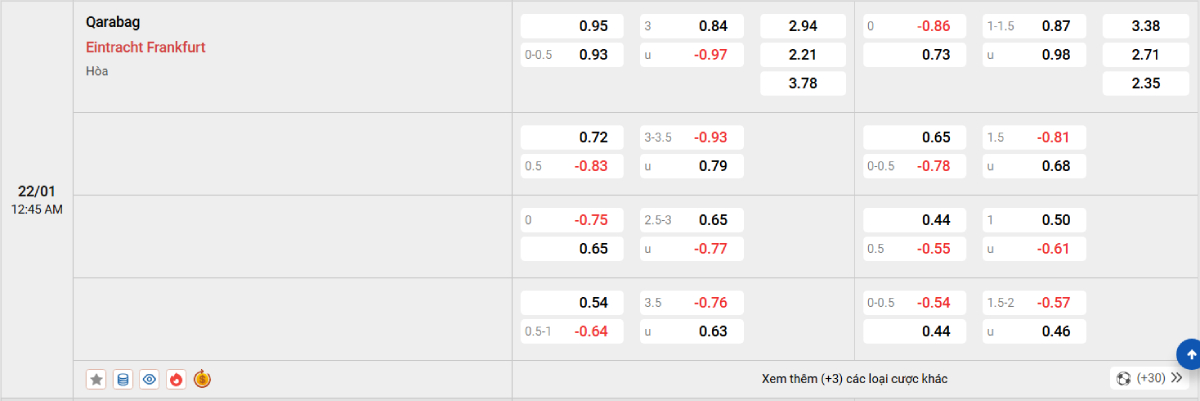The width and height of the screenshot is (1200, 401).
Task: Select the 0.84 over 3 goals odds
Action: coord(691,26)
